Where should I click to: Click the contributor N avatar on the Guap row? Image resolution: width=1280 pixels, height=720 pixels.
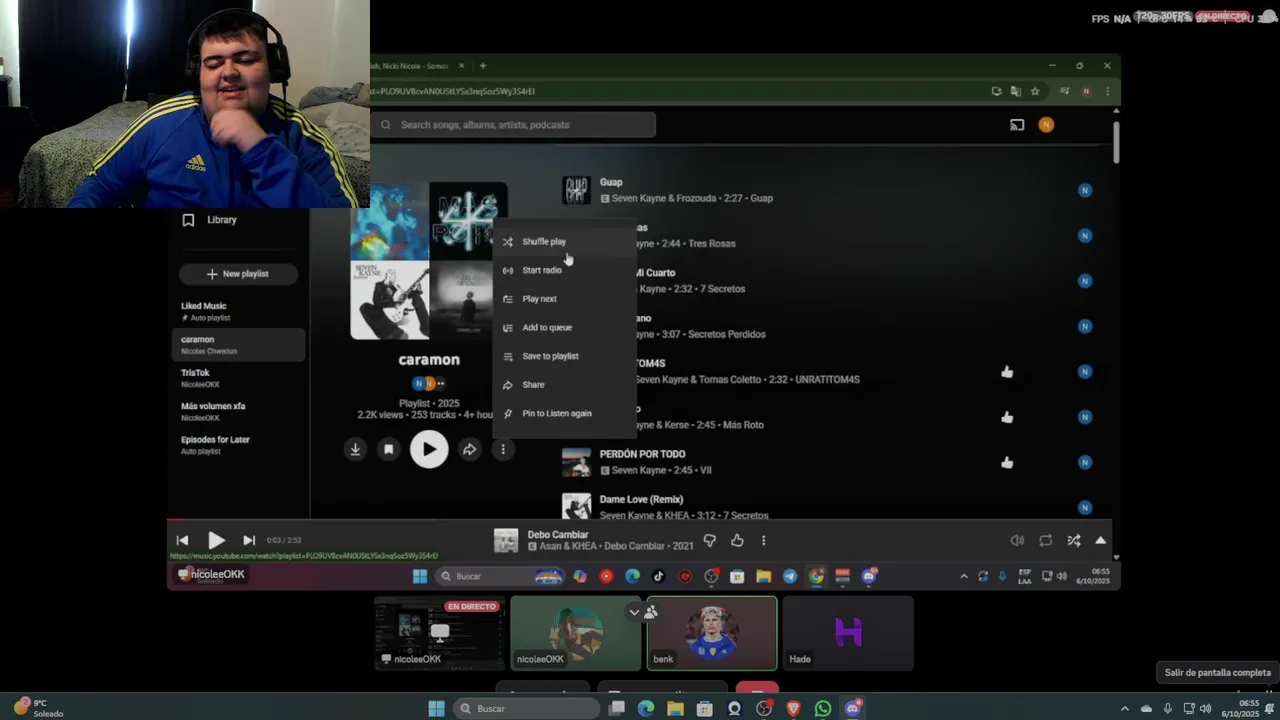pos(1085,190)
